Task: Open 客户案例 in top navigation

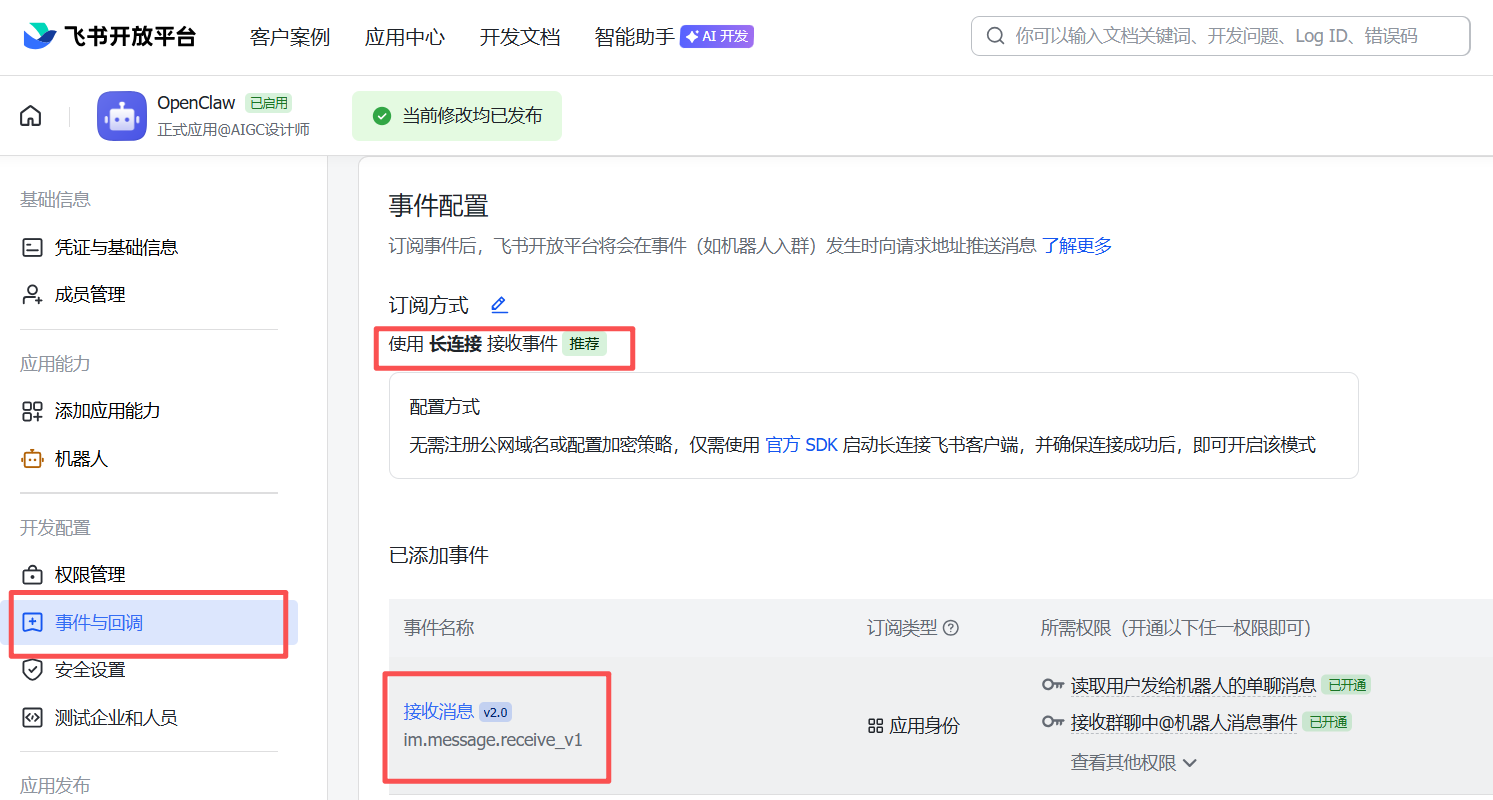Action: click(x=290, y=38)
